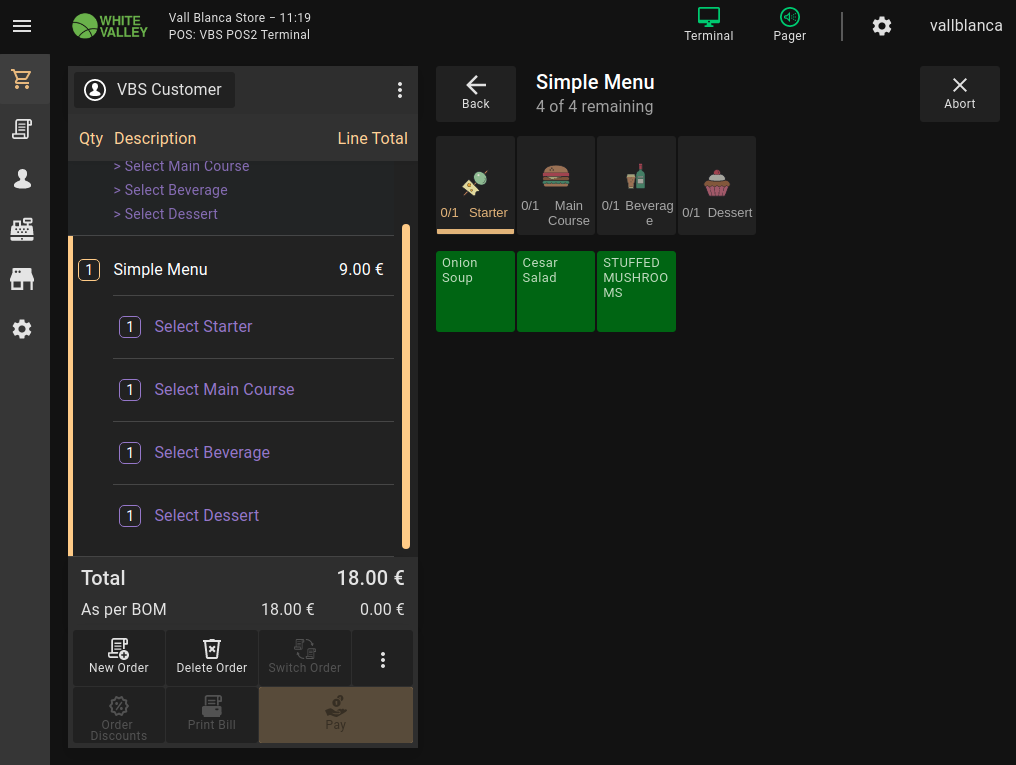This screenshot has height=765, width=1016.
Task: Open the order three-dot options menu
Action: click(400, 90)
